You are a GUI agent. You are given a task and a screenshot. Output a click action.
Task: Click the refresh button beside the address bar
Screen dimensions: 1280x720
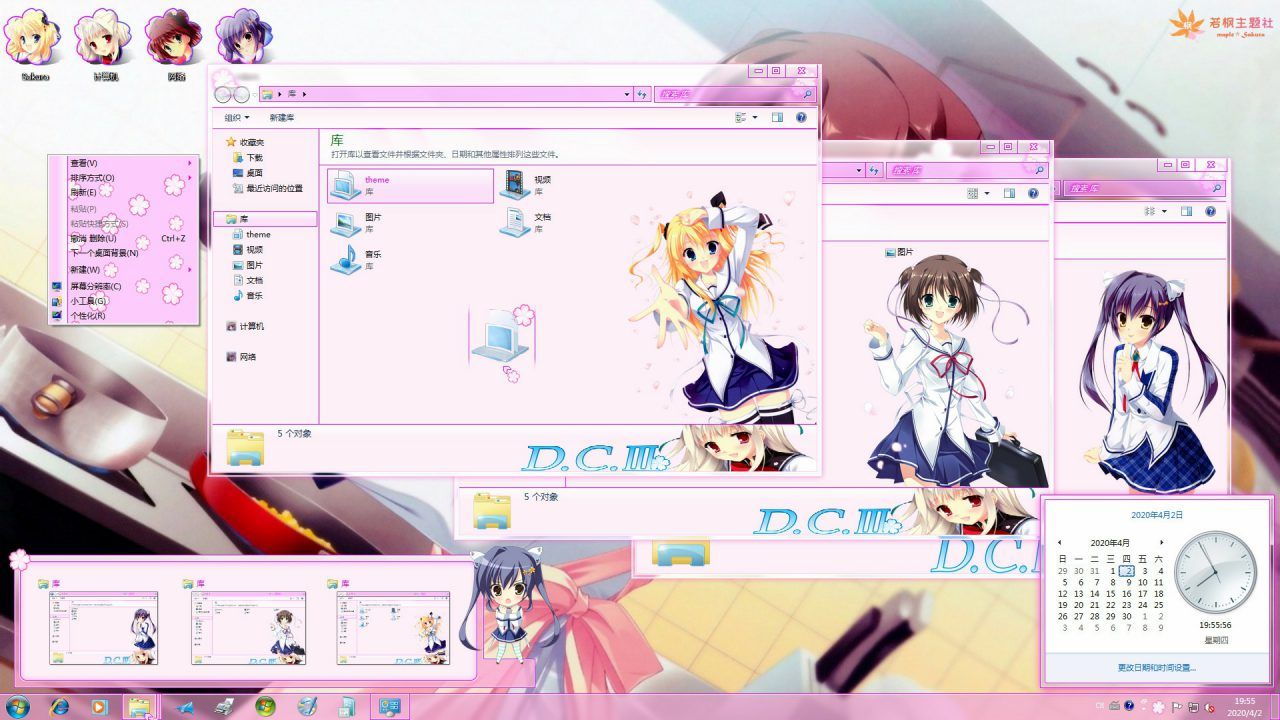[x=642, y=94]
